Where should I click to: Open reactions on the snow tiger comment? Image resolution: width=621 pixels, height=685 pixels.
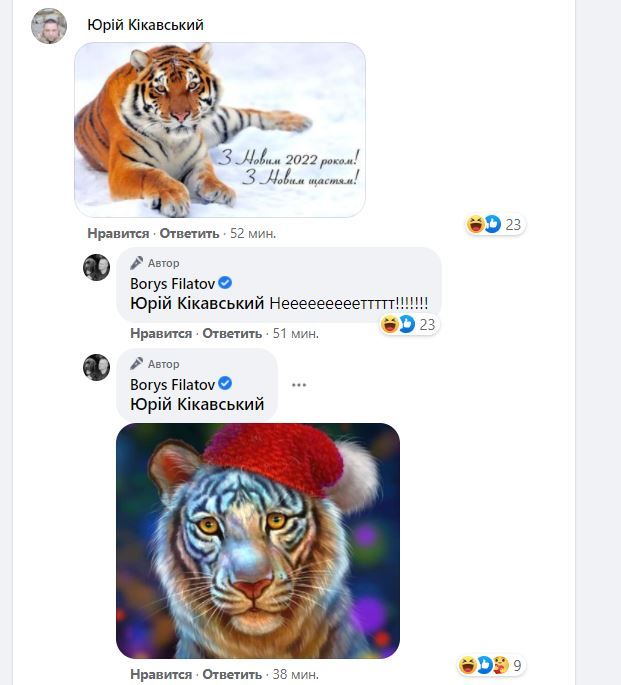495,224
